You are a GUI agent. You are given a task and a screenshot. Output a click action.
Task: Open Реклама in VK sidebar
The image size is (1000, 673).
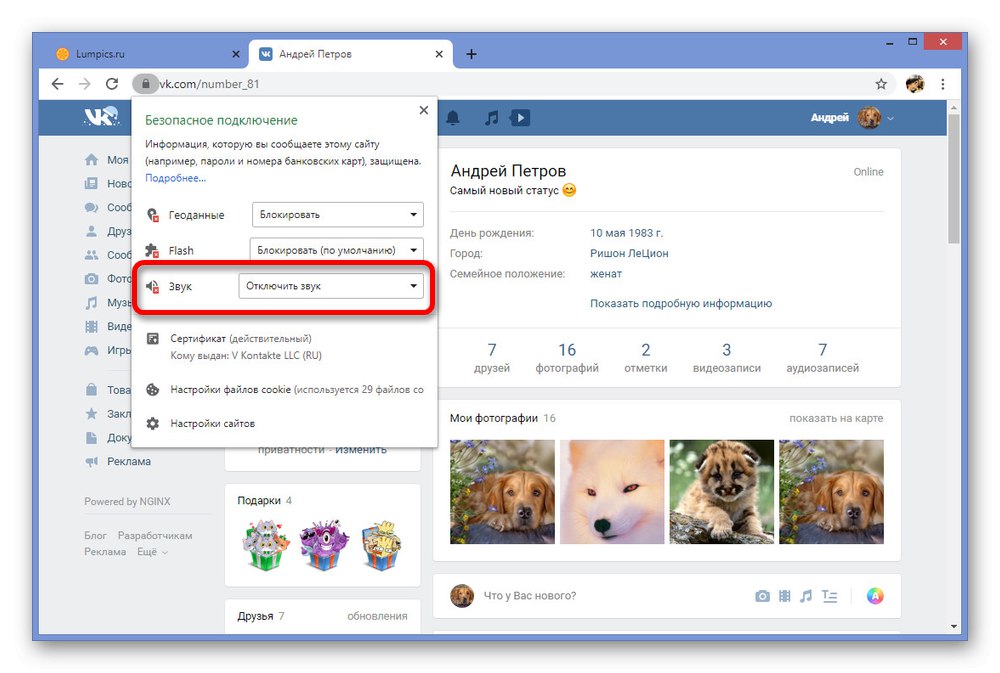click(129, 461)
